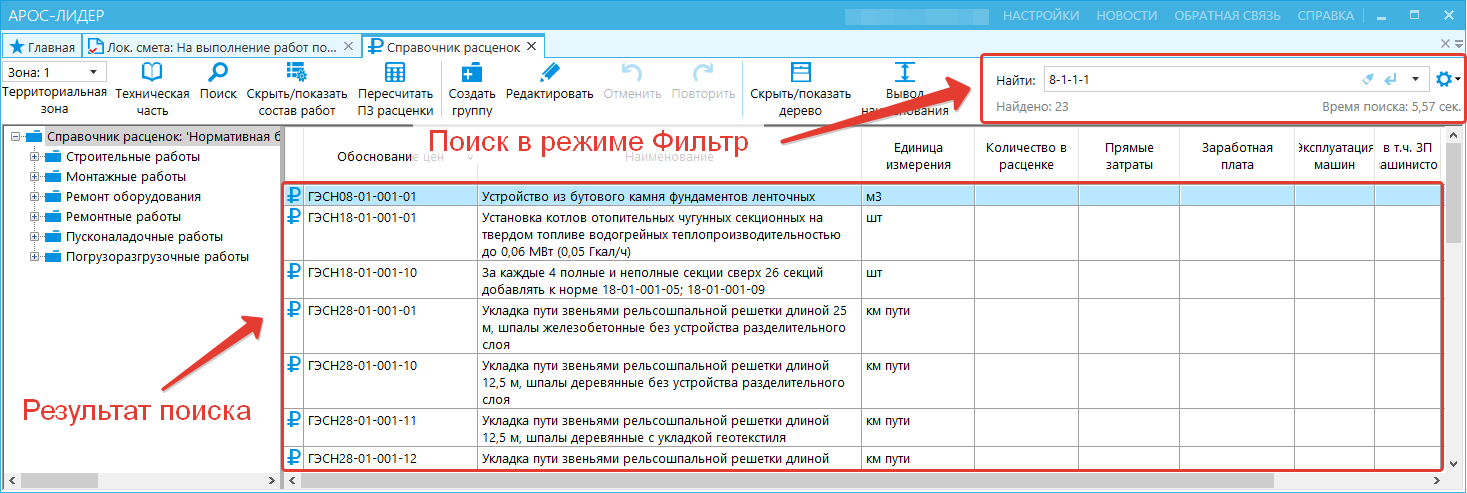Collapse the Справочник расценок root node
The width and height of the screenshot is (1467, 493).
point(14,136)
